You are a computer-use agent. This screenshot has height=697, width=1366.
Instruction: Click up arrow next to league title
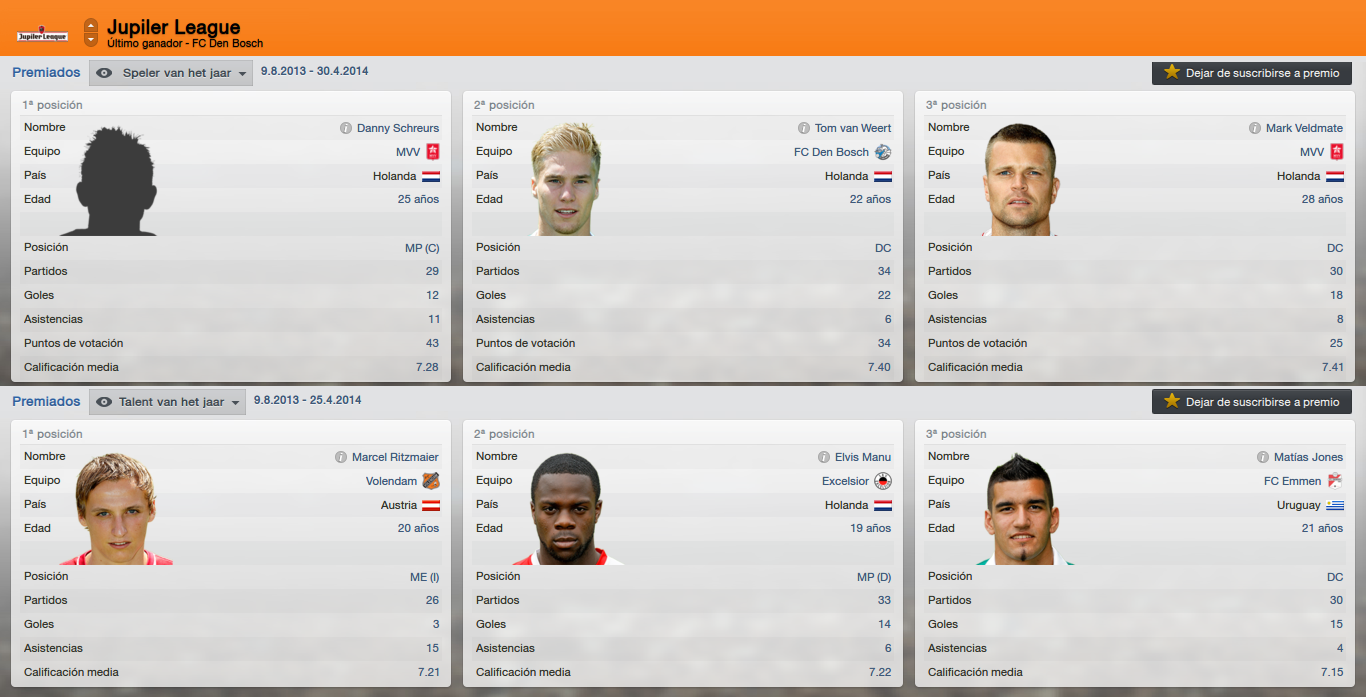[x=91, y=25]
